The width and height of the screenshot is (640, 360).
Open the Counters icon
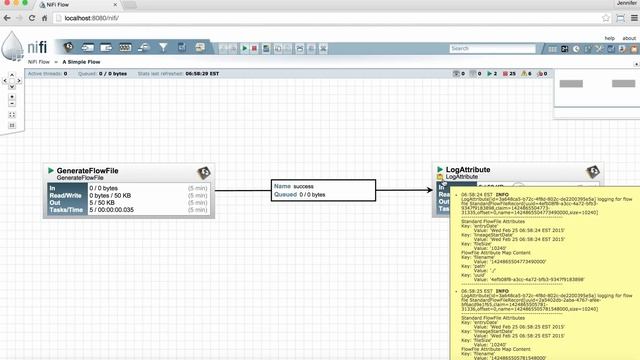point(564,49)
